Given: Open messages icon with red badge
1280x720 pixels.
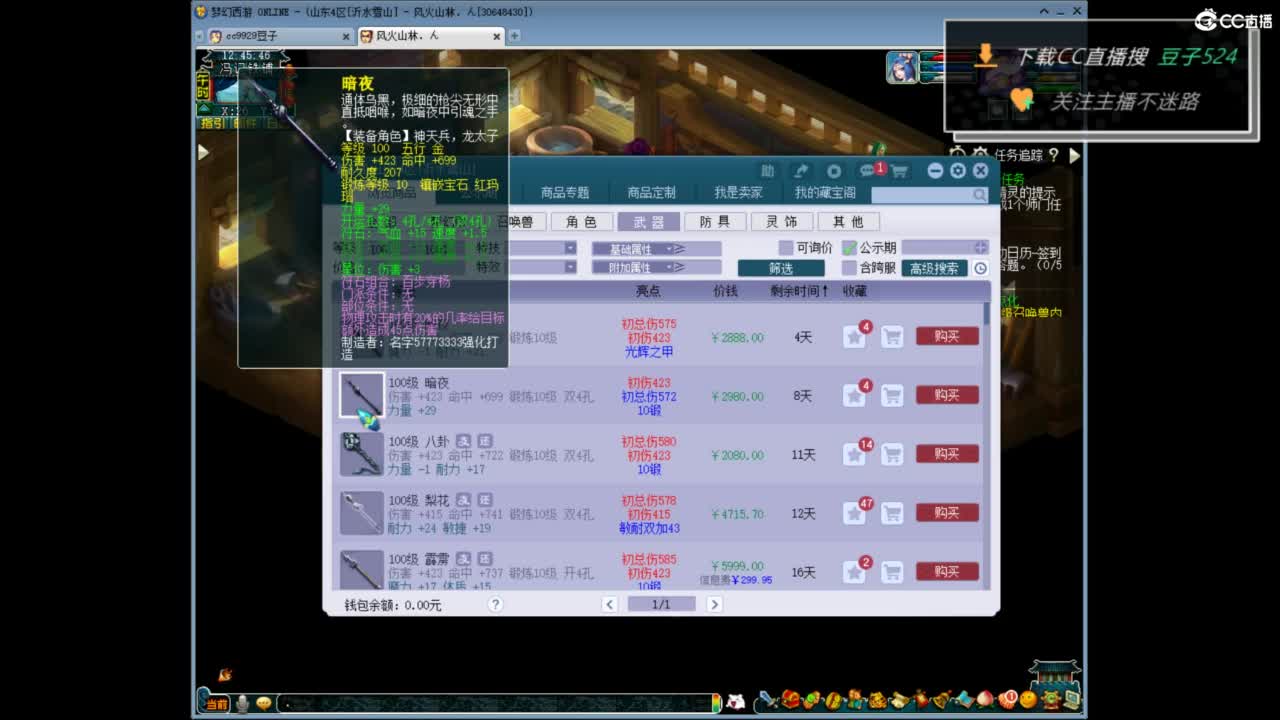Looking at the screenshot, I should tap(868, 171).
